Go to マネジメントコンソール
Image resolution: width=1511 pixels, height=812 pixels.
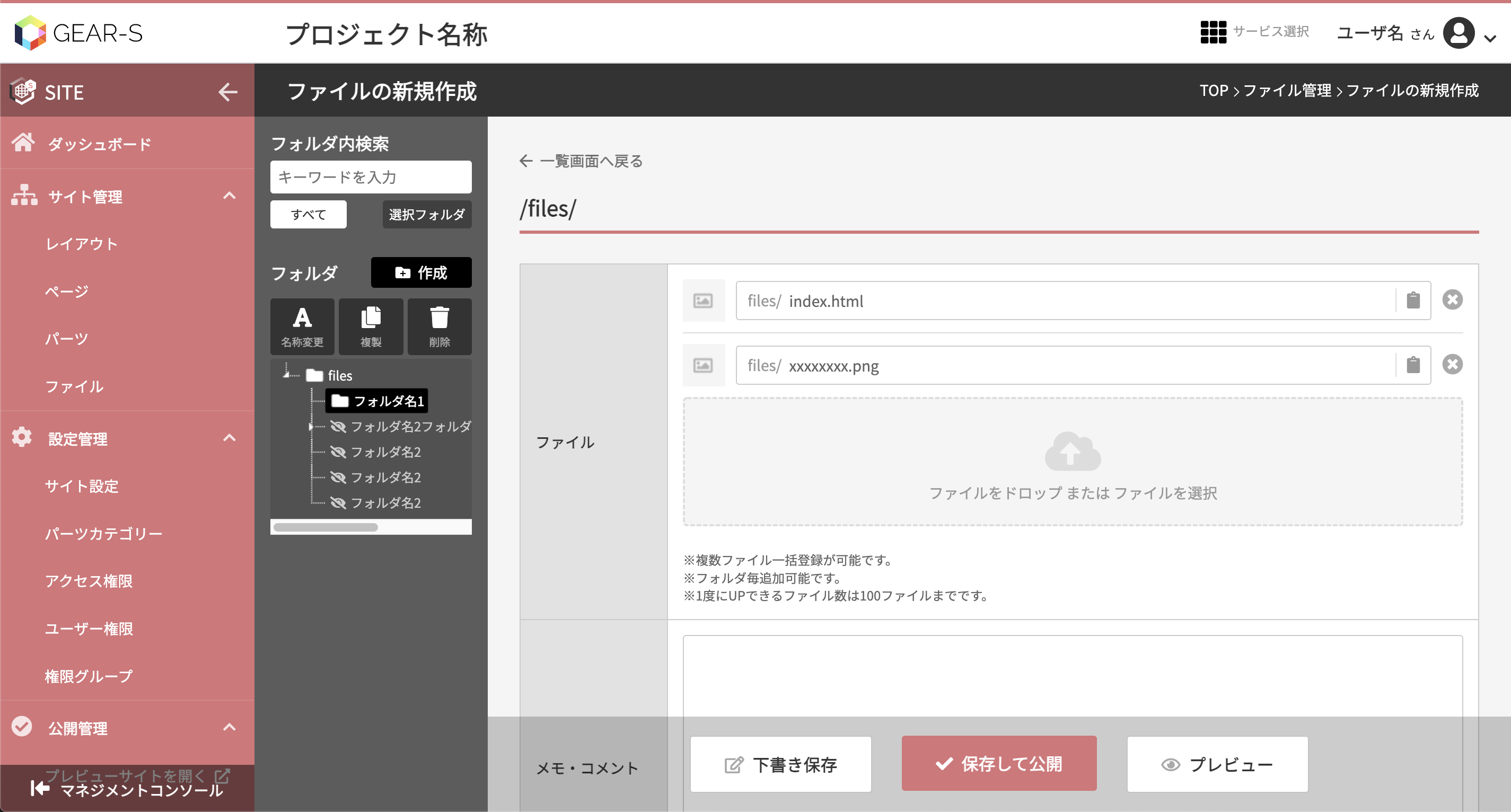[x=127, y=790]
